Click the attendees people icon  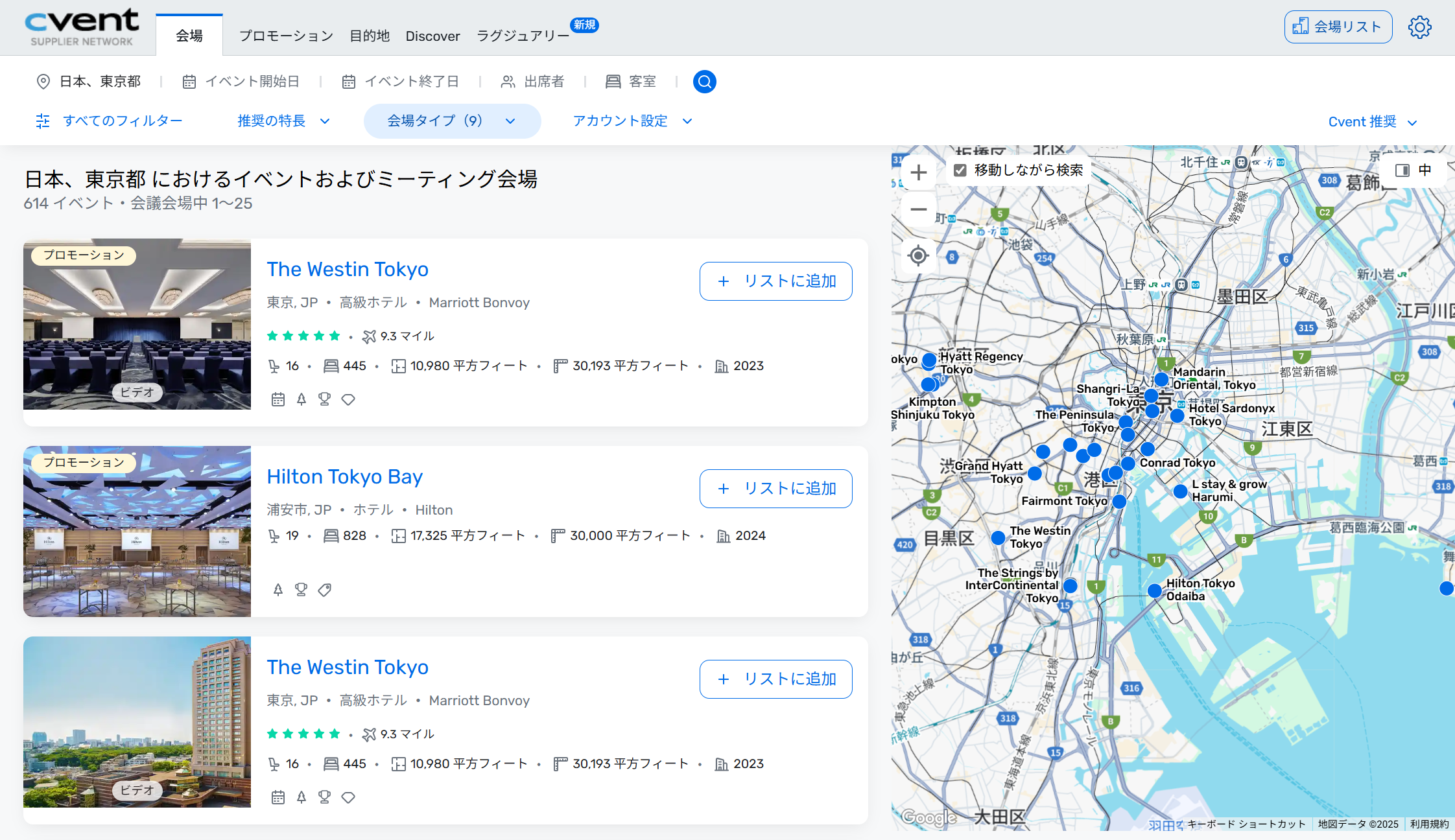(x=508, y=82)
